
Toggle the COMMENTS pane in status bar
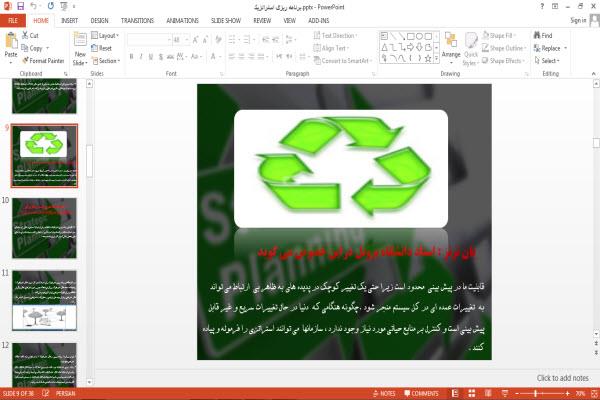pyautogui.click(x=421, y=393)
